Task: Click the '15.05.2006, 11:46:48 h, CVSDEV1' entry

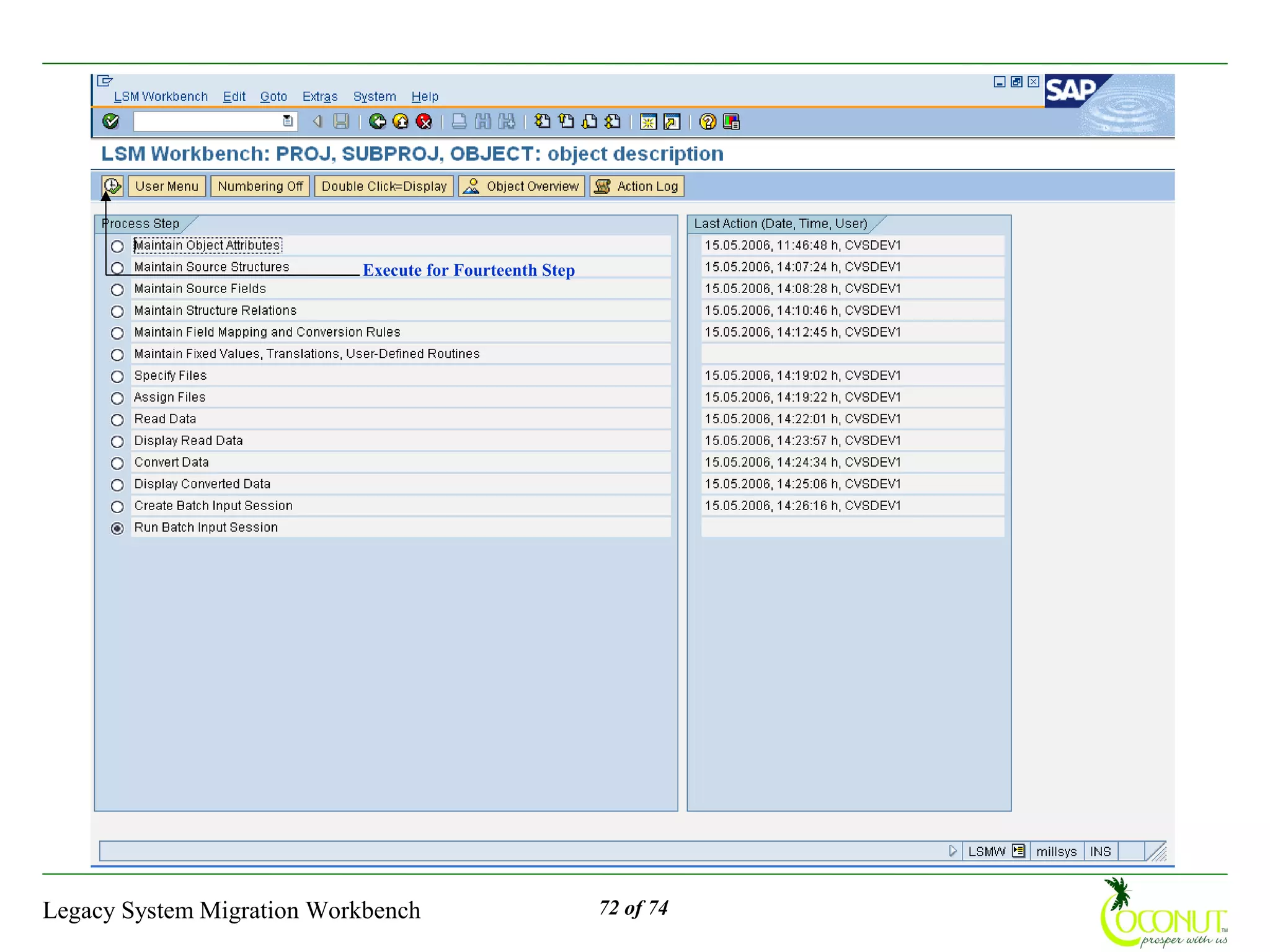Action: [802, 245]
